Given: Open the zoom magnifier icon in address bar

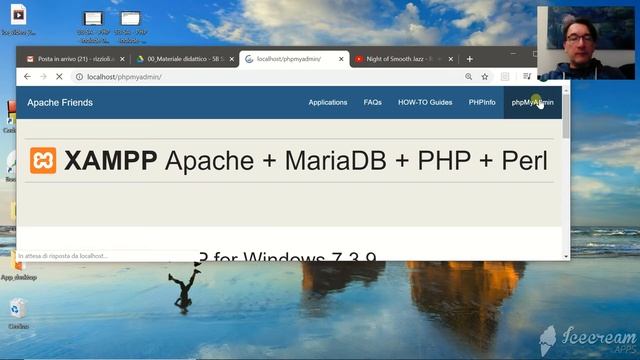Looking at the screenshot, I should [469, 77].
